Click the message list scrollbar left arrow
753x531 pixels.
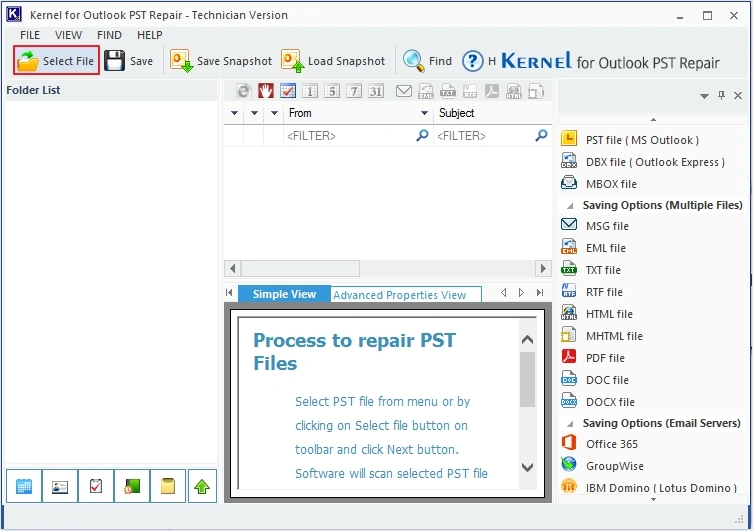232,268
